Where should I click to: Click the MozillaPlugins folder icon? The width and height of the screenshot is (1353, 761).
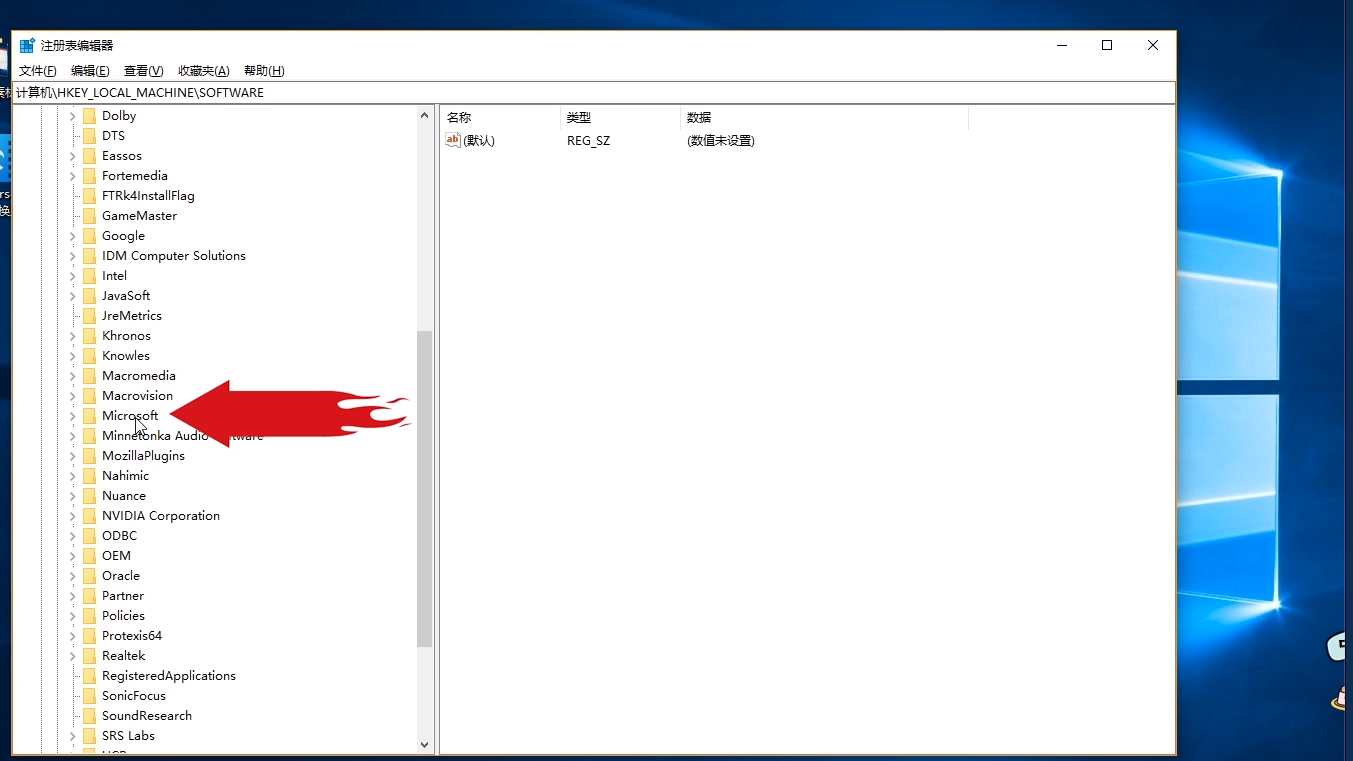click(x=89, y=456)
